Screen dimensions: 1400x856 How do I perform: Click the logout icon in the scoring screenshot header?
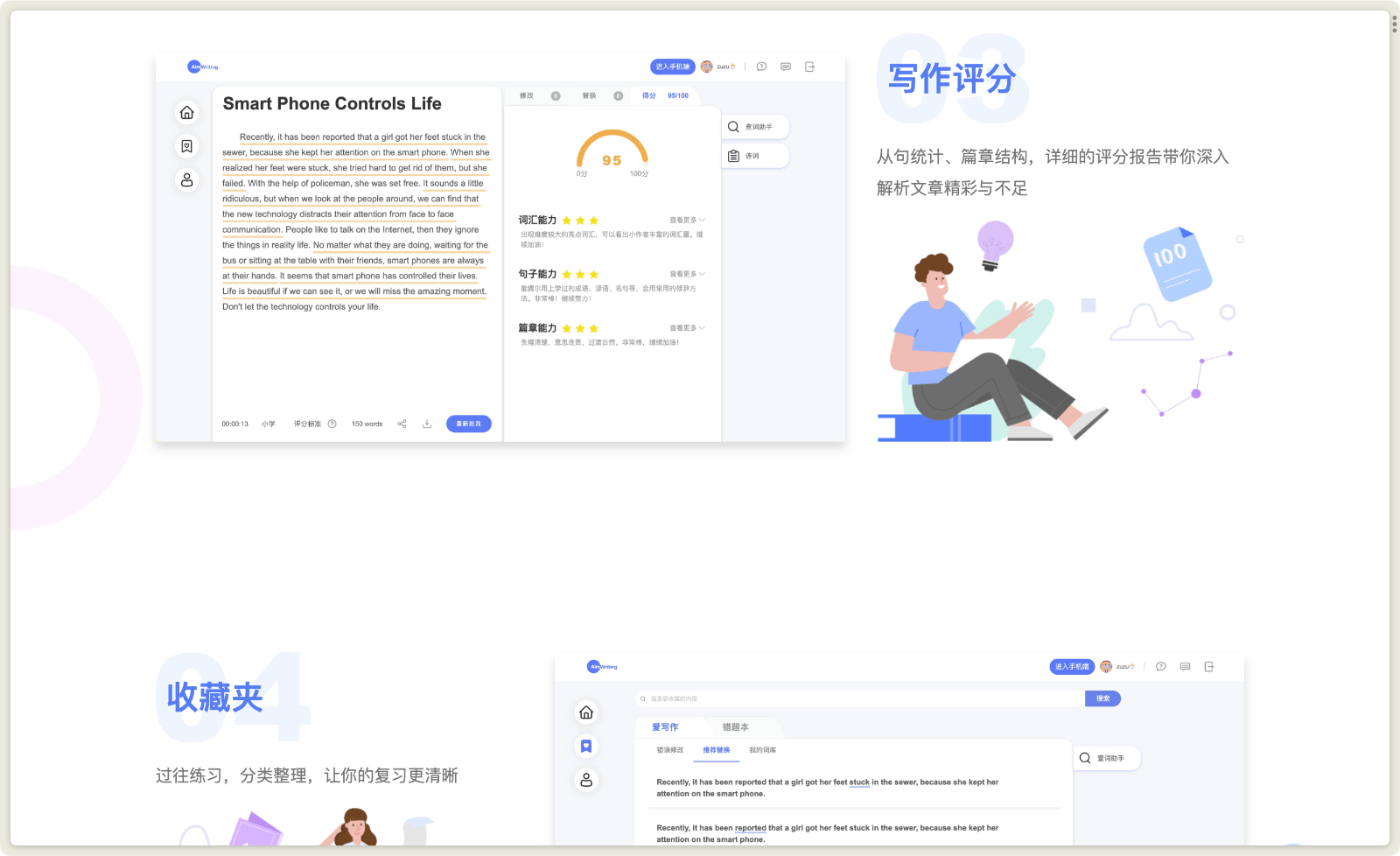[809, 67]
